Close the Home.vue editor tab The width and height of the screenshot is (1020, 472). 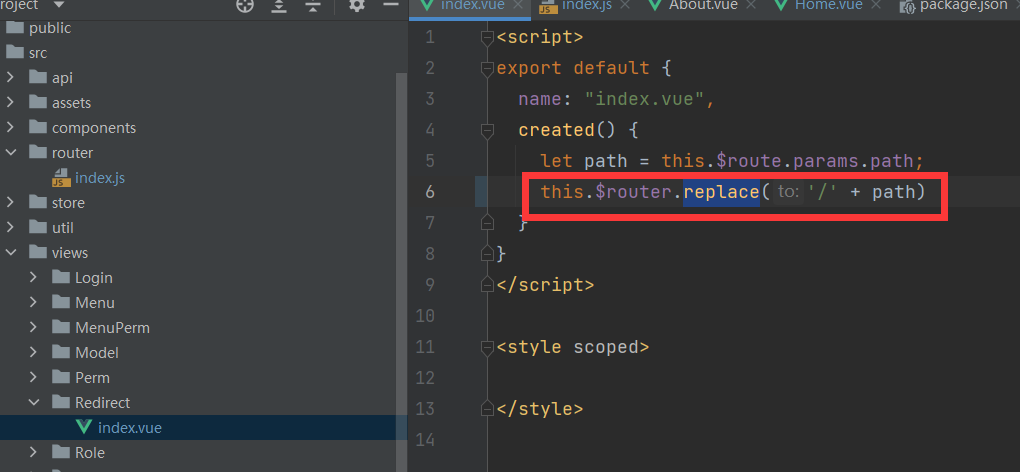[x=876, y=5]
